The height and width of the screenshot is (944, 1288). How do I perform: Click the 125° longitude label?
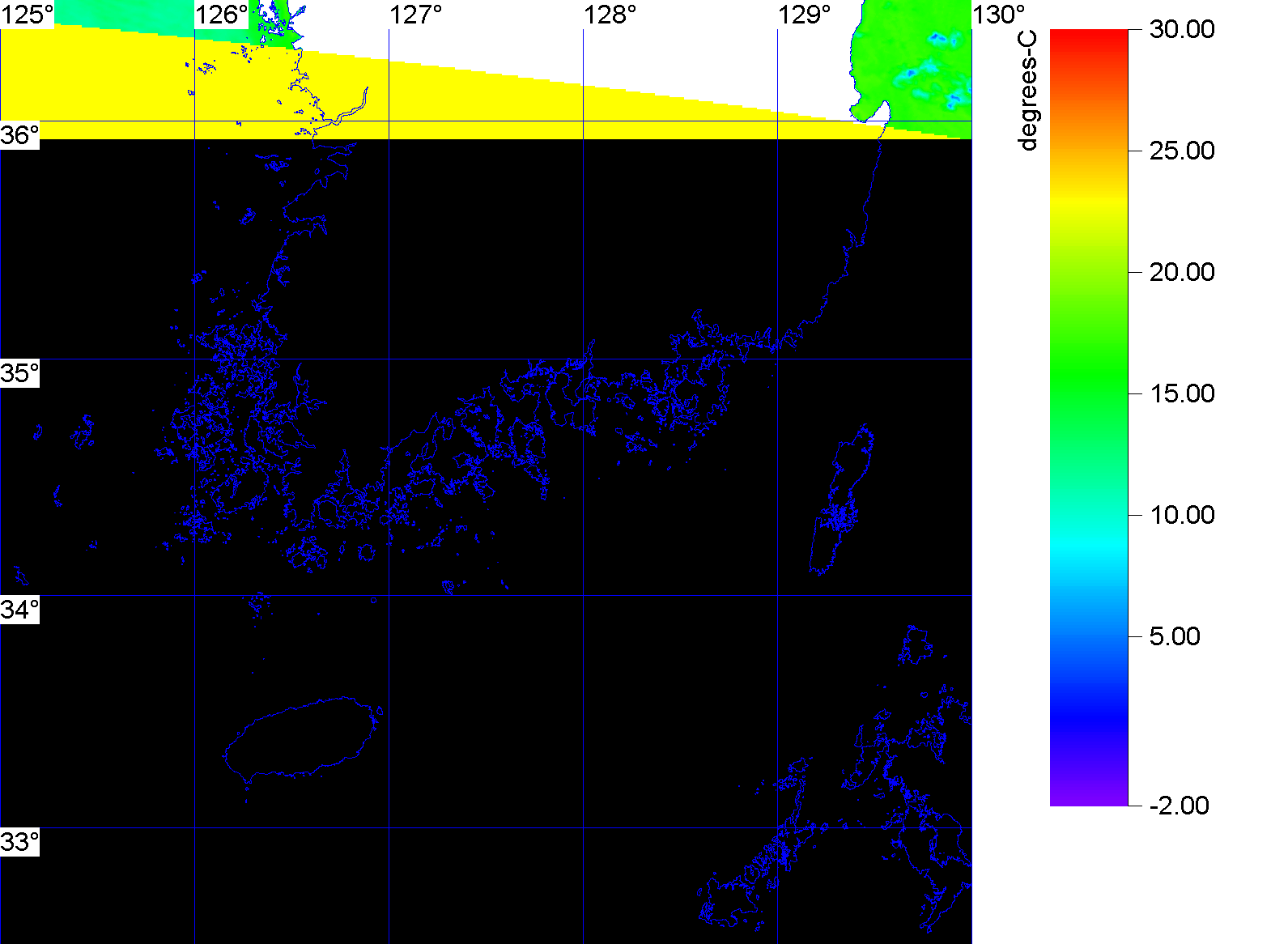click(x=27, y=14)
